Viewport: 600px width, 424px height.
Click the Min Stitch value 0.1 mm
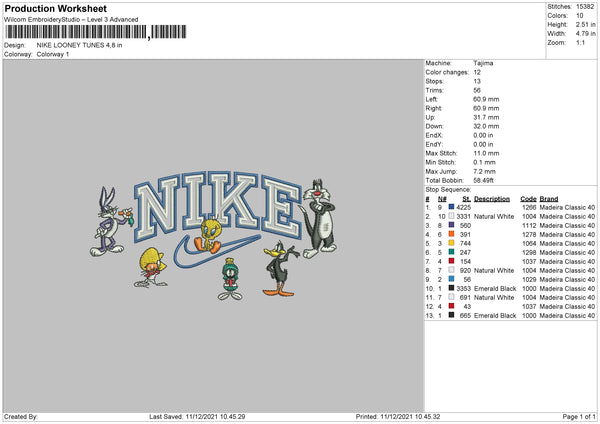click(484, 162)
